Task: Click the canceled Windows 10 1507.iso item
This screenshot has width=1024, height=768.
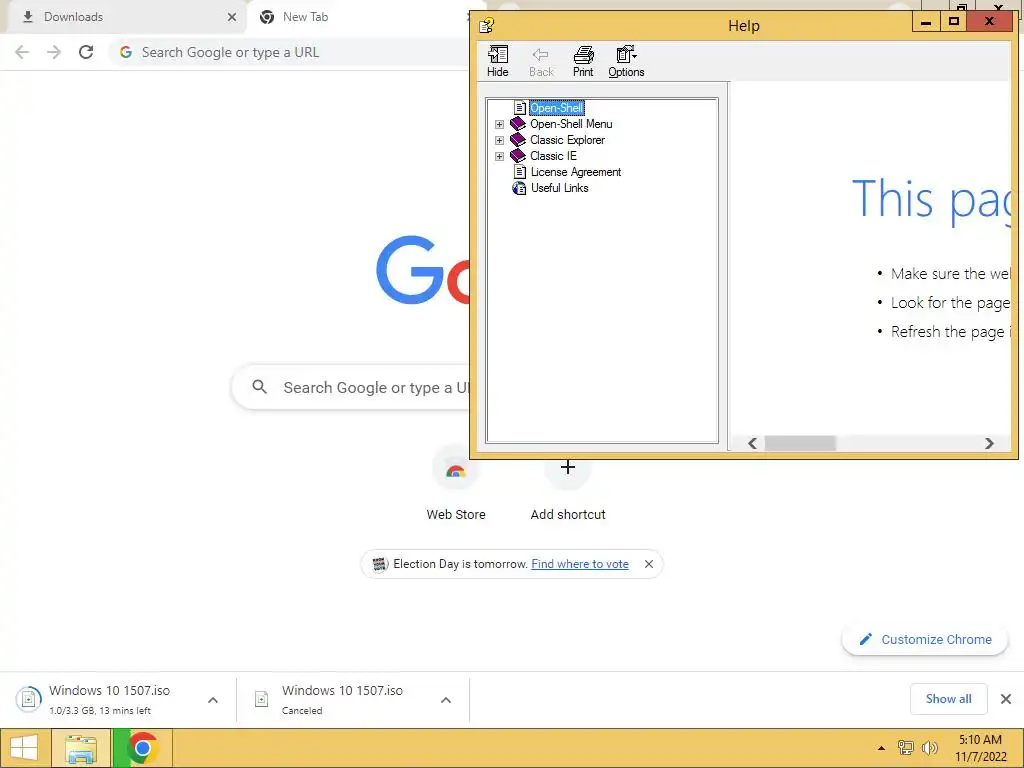Action: (342, 699)
